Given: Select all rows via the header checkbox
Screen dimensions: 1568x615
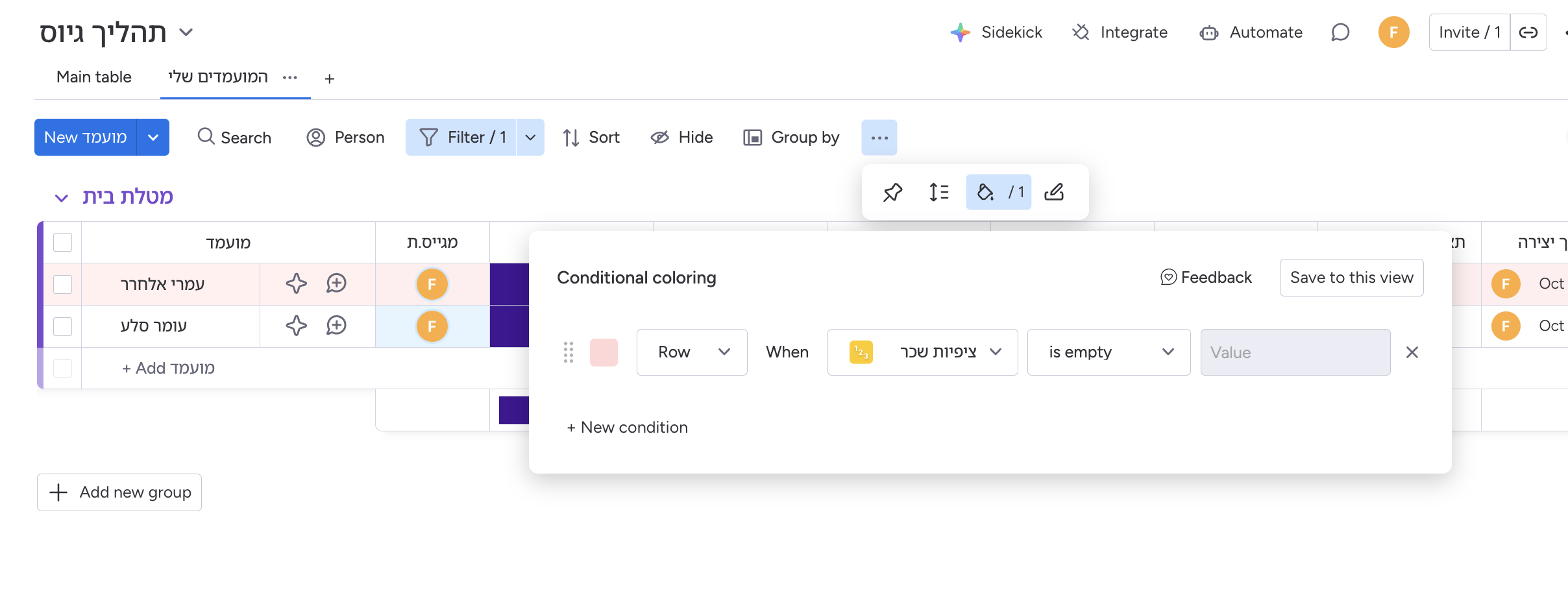Looking at the screenshot, I should click(62, 241).
